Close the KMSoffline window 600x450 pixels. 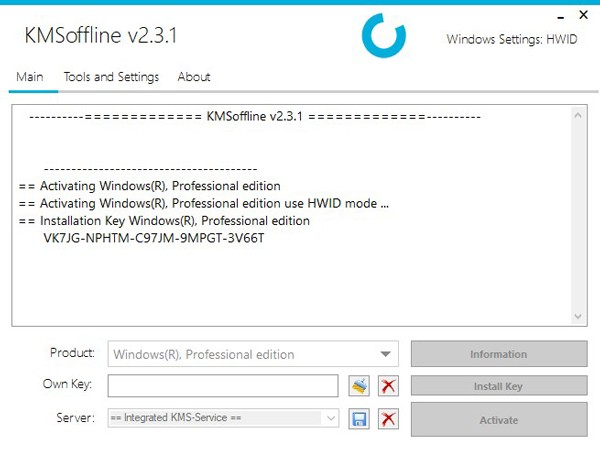[584, 15]
